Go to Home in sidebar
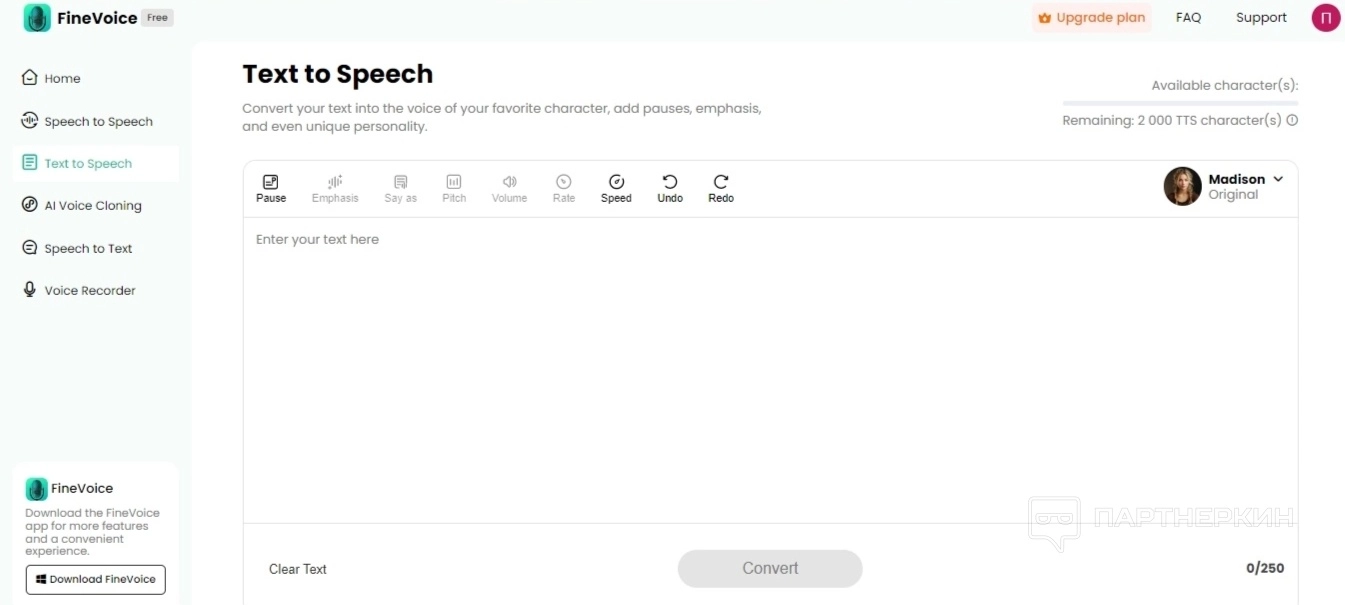 62,78
